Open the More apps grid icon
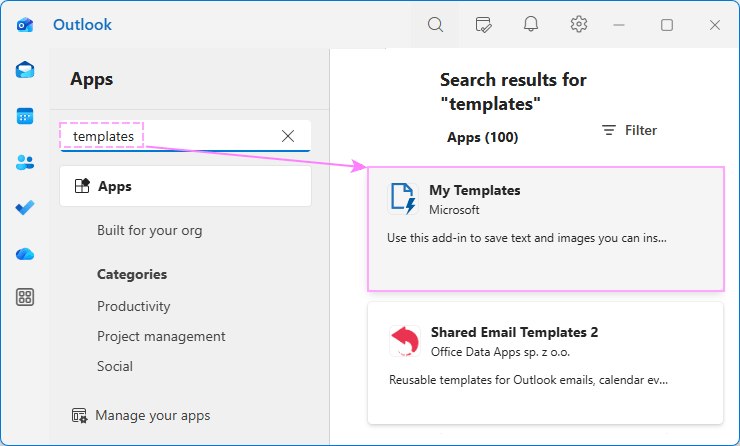The image size is (740, 446). pos(25,297)
